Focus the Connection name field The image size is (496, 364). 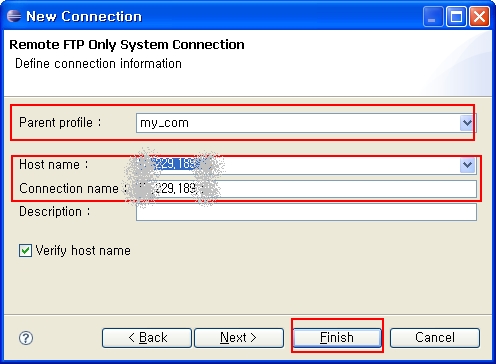tap(306, 189)
